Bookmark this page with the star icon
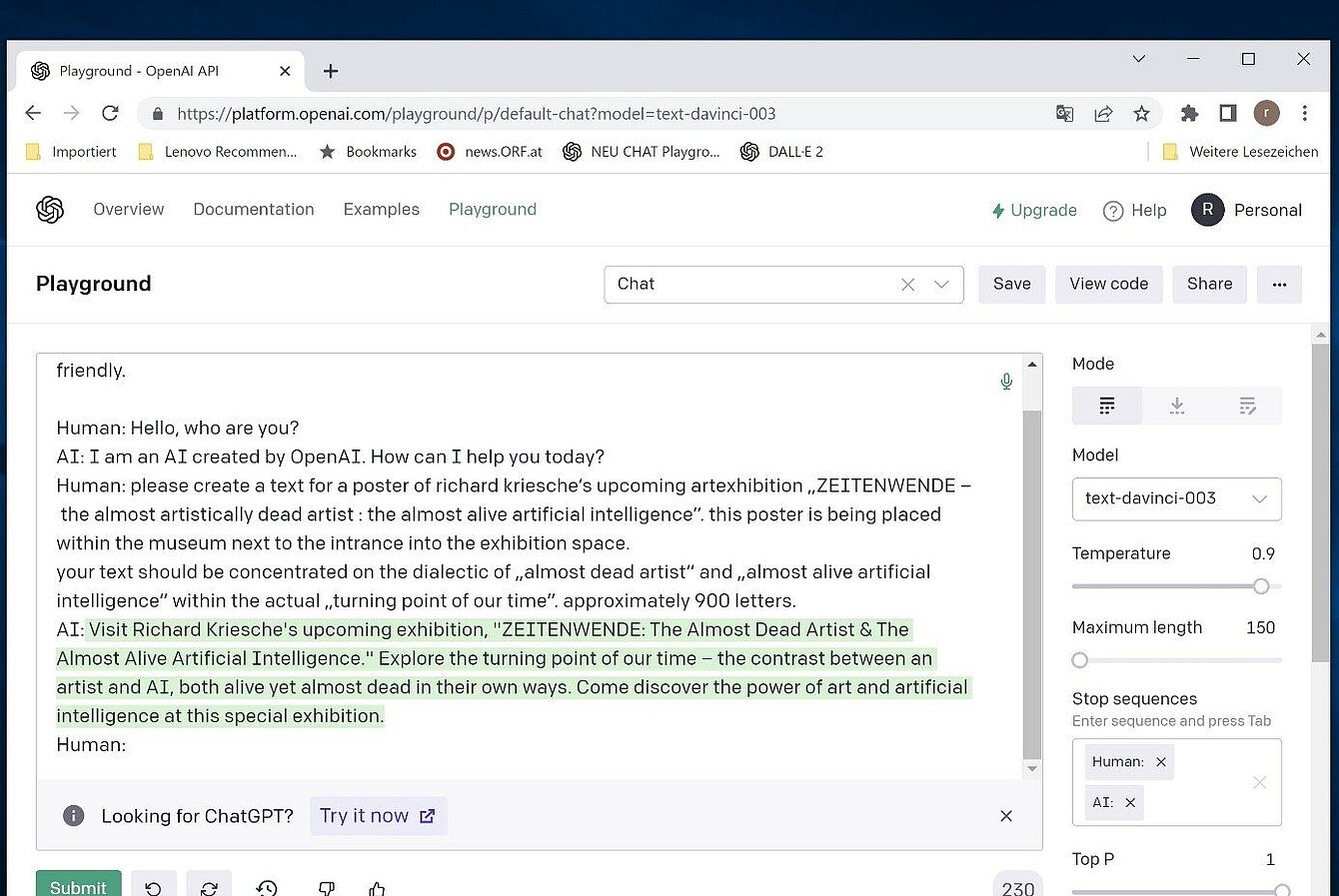Viewport: 1339px width, 896px height. point(1141,114)
